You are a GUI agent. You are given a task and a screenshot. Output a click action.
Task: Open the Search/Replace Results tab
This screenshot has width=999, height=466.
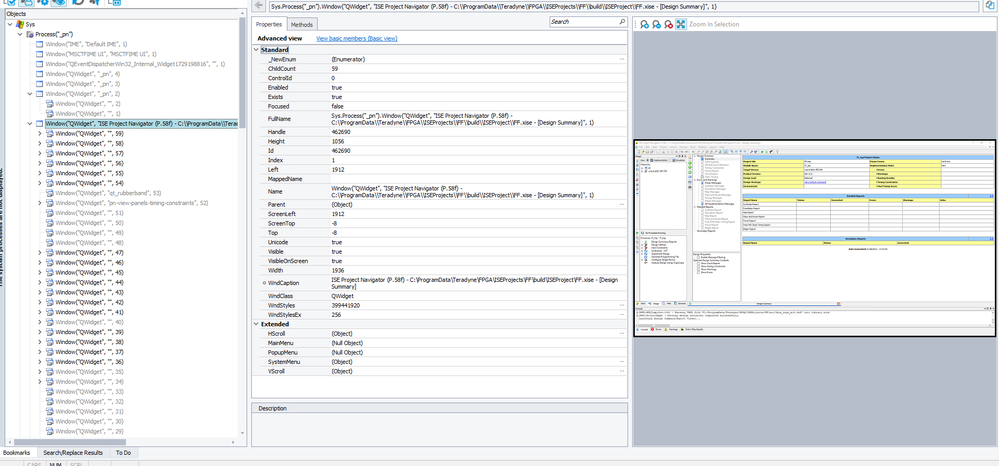pos(72,453)
